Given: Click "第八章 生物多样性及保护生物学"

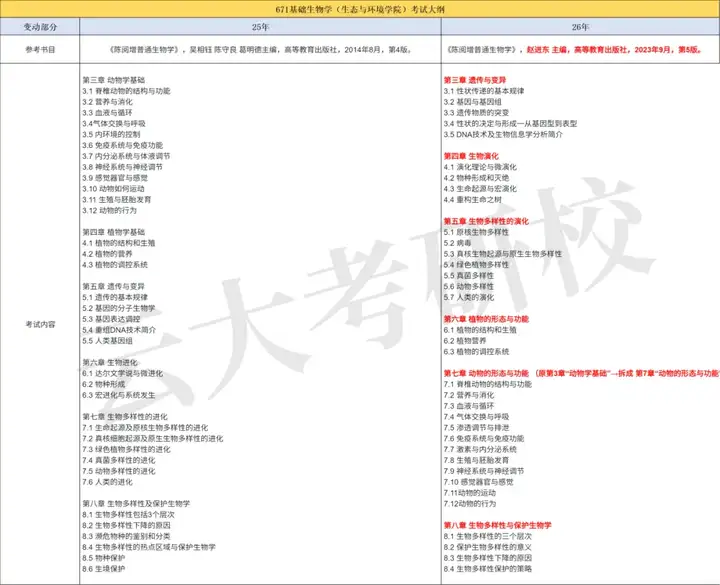Looking at the screenshot, I should click(136, 504).
